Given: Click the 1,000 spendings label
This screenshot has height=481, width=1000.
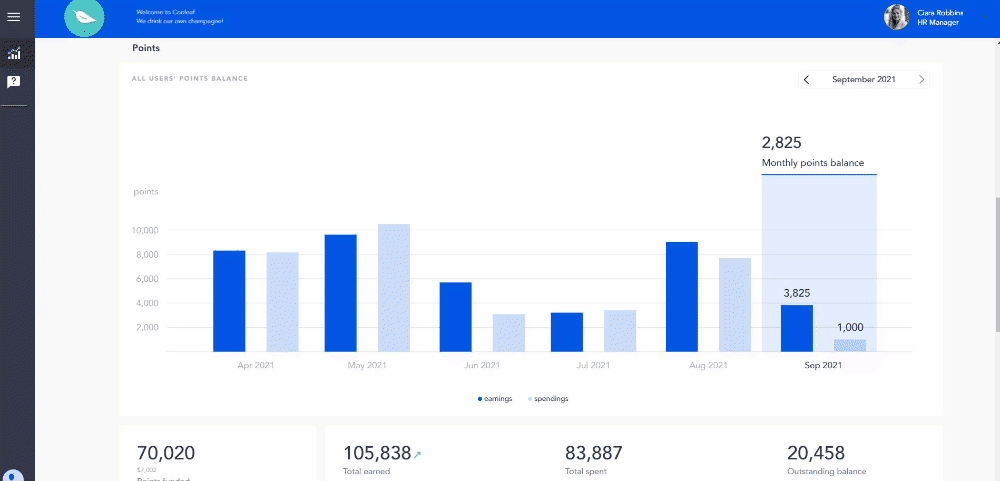Looking at the screenshot, I should (x=850, y=328).
